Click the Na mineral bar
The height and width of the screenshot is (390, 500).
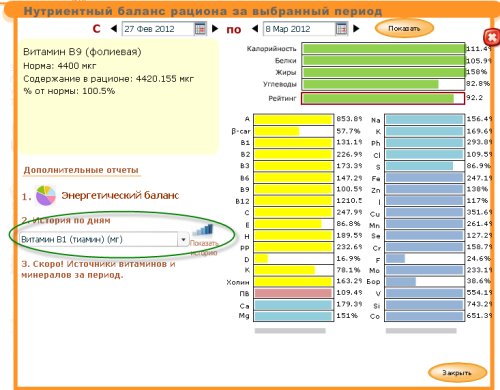[x=425, y=119]
